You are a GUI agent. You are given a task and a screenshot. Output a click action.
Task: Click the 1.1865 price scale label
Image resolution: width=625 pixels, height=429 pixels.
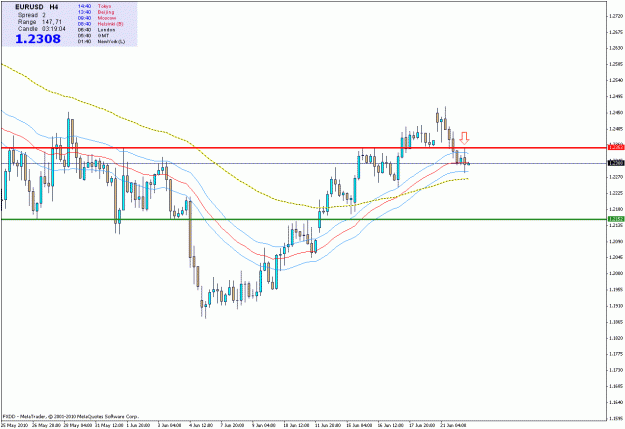pos(616,322)
